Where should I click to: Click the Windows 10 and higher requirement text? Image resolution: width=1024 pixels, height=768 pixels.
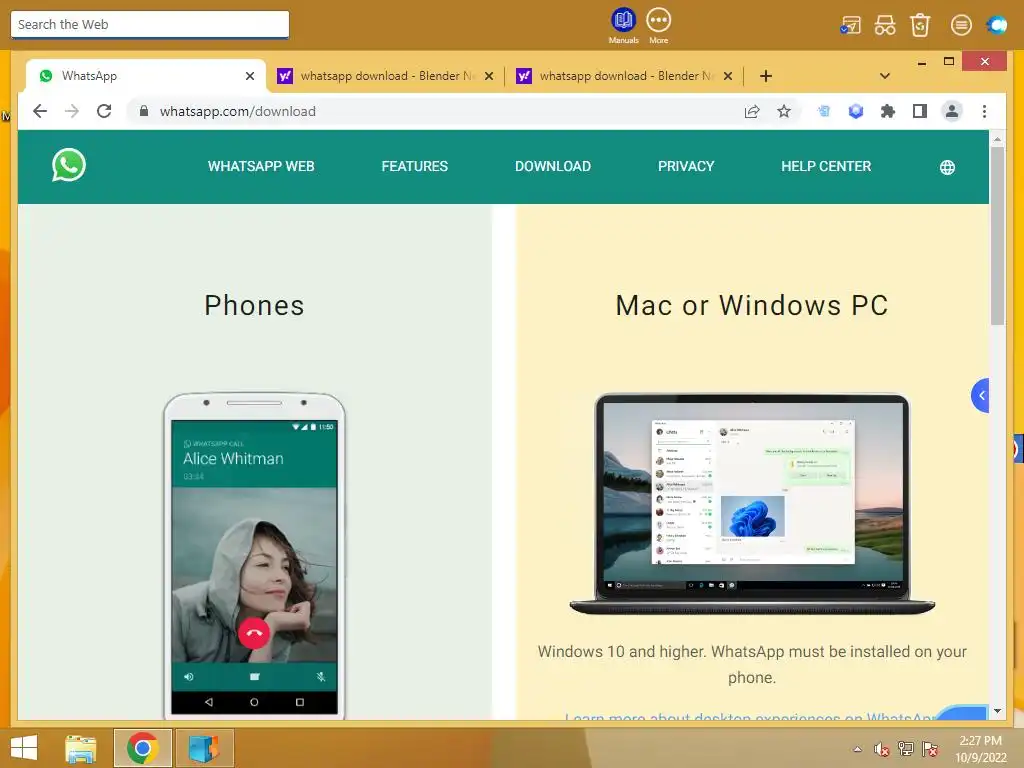pos(752,664)
